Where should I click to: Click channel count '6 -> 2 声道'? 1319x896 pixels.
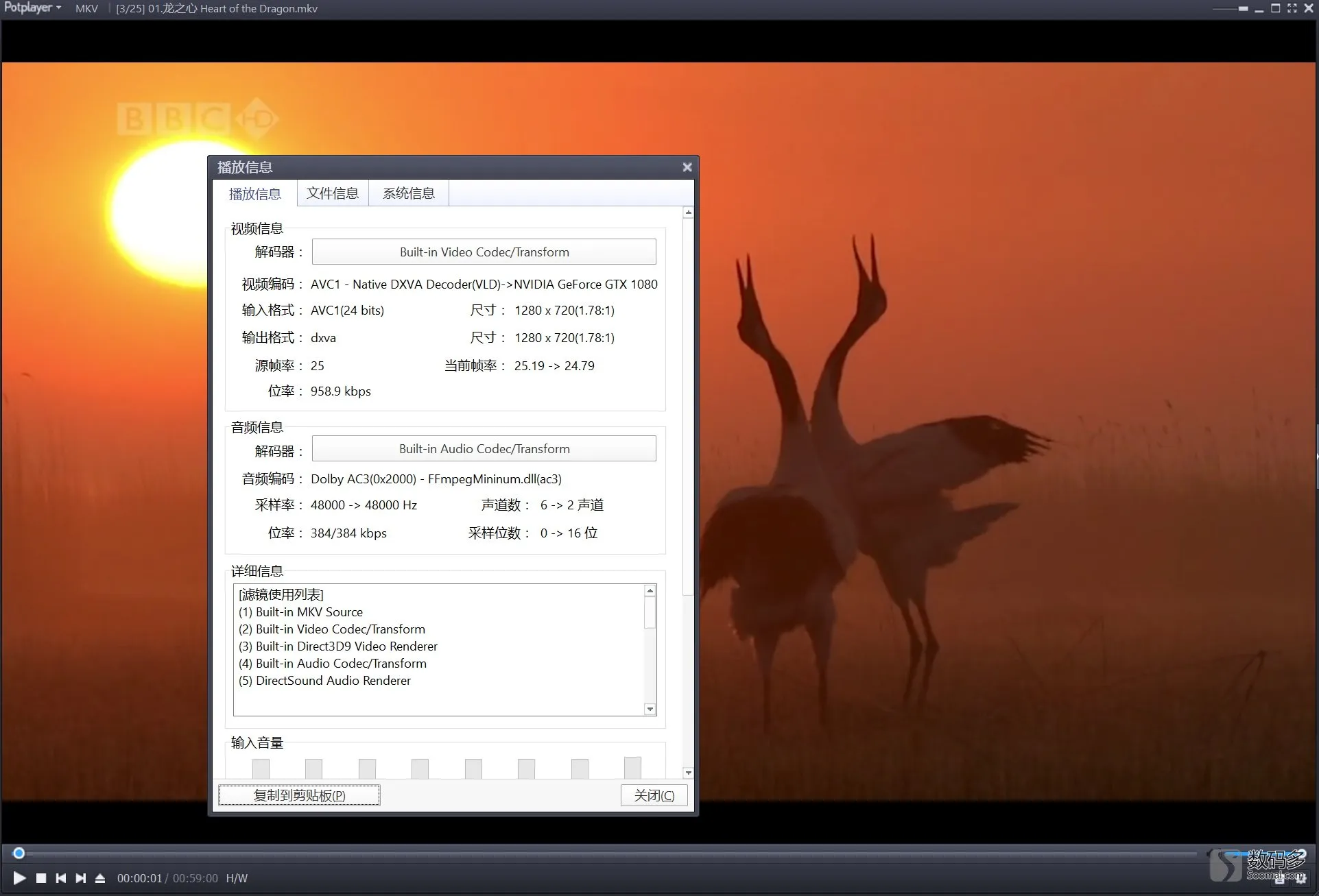pyautogui.click(x=572, y=505)
